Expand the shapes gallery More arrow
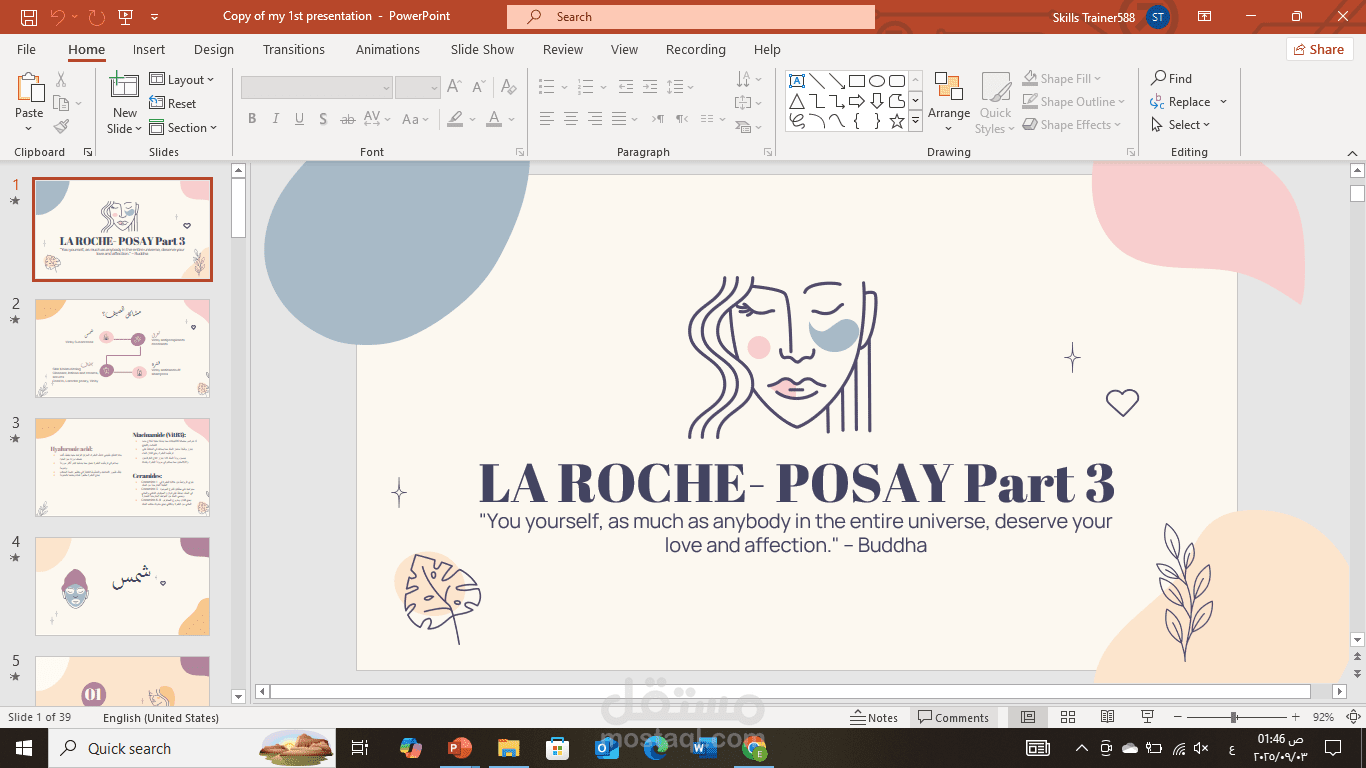 pyautogui.click(x=915, y=121)
